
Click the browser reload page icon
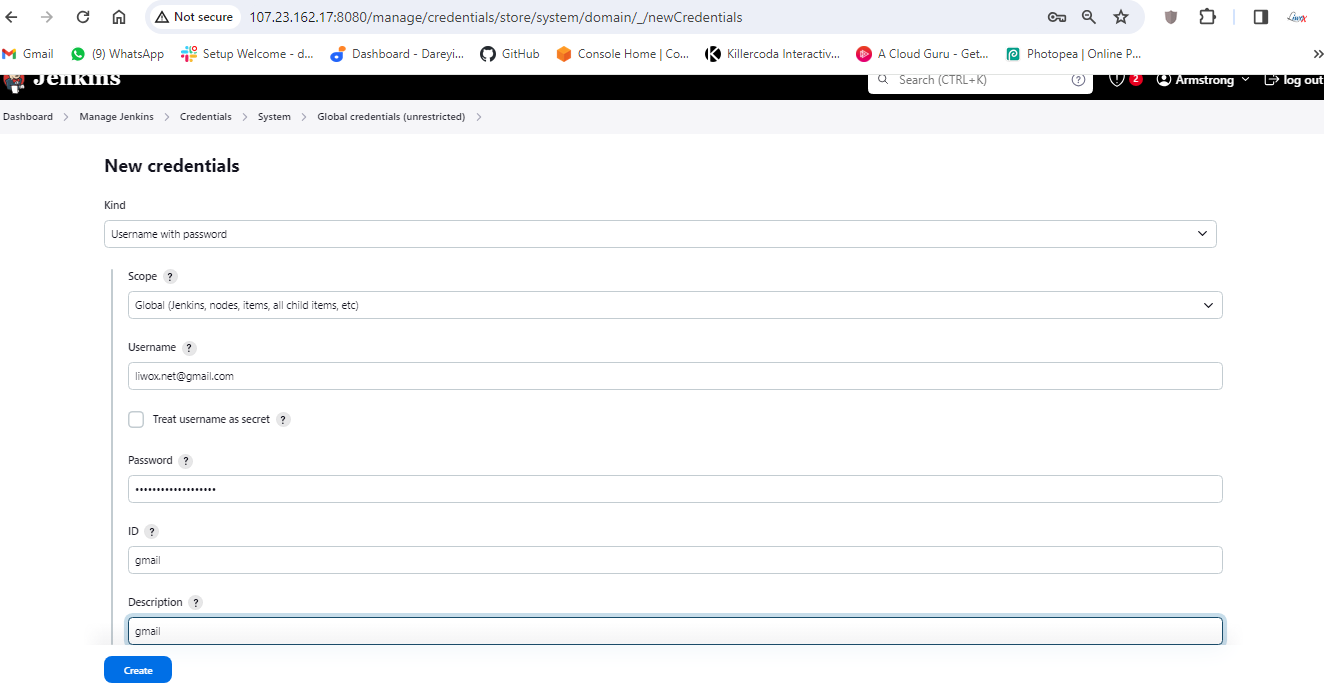(x=83, y=17)
